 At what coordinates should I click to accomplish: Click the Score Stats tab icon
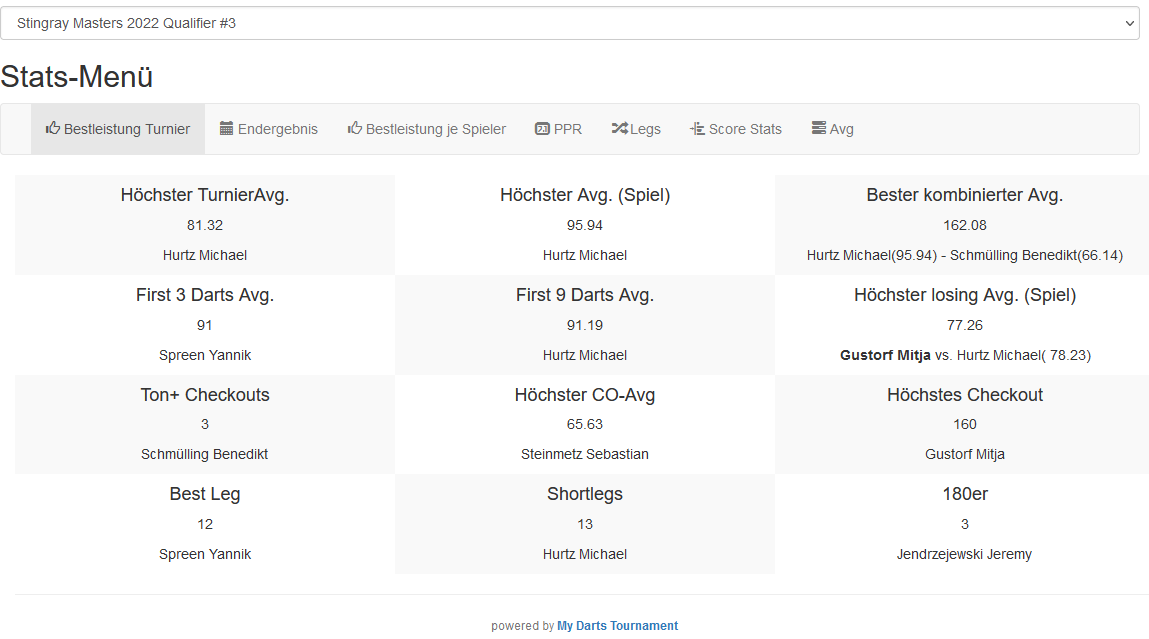point(697,128)
